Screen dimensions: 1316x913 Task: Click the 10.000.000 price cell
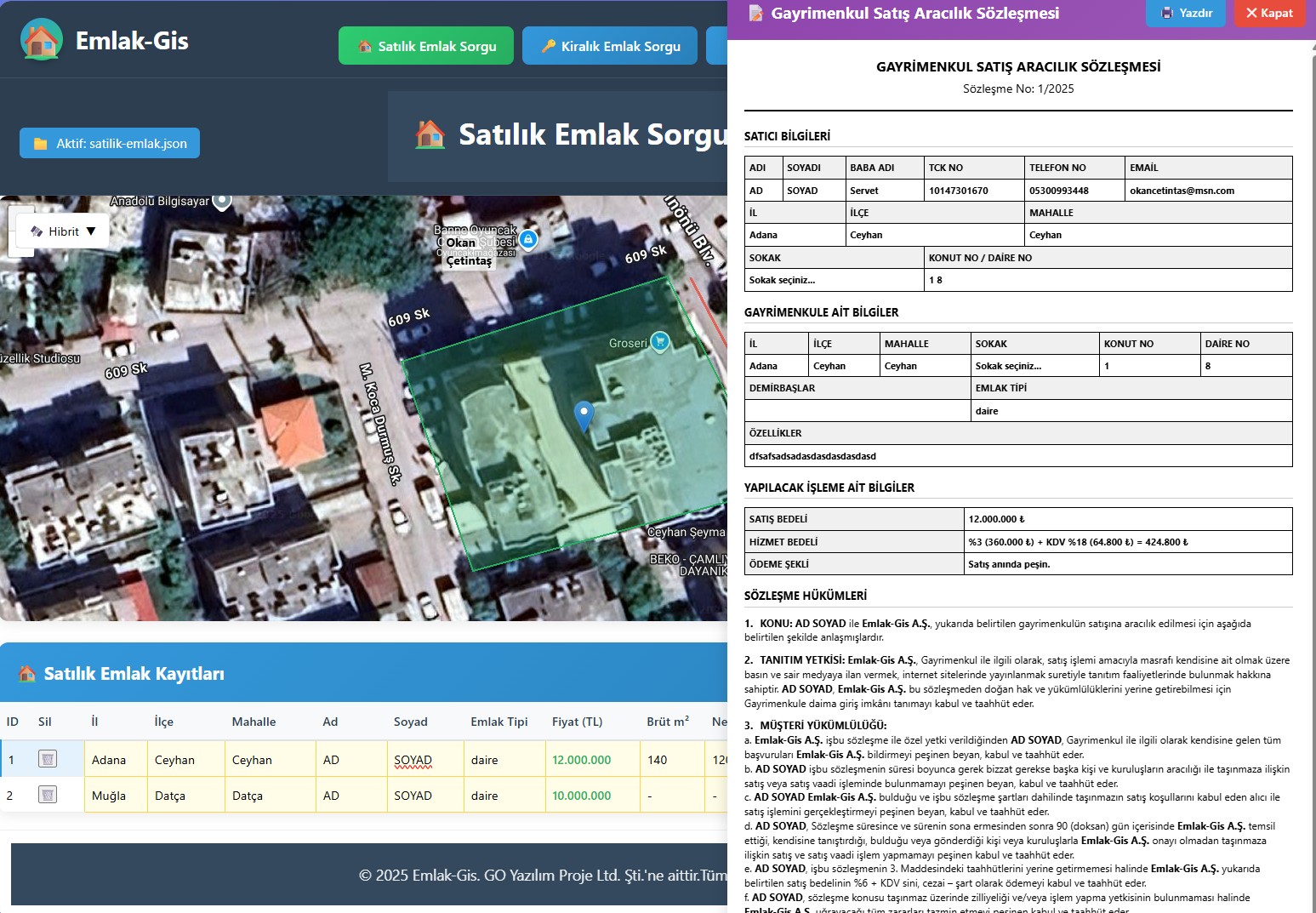click(582, 796)
